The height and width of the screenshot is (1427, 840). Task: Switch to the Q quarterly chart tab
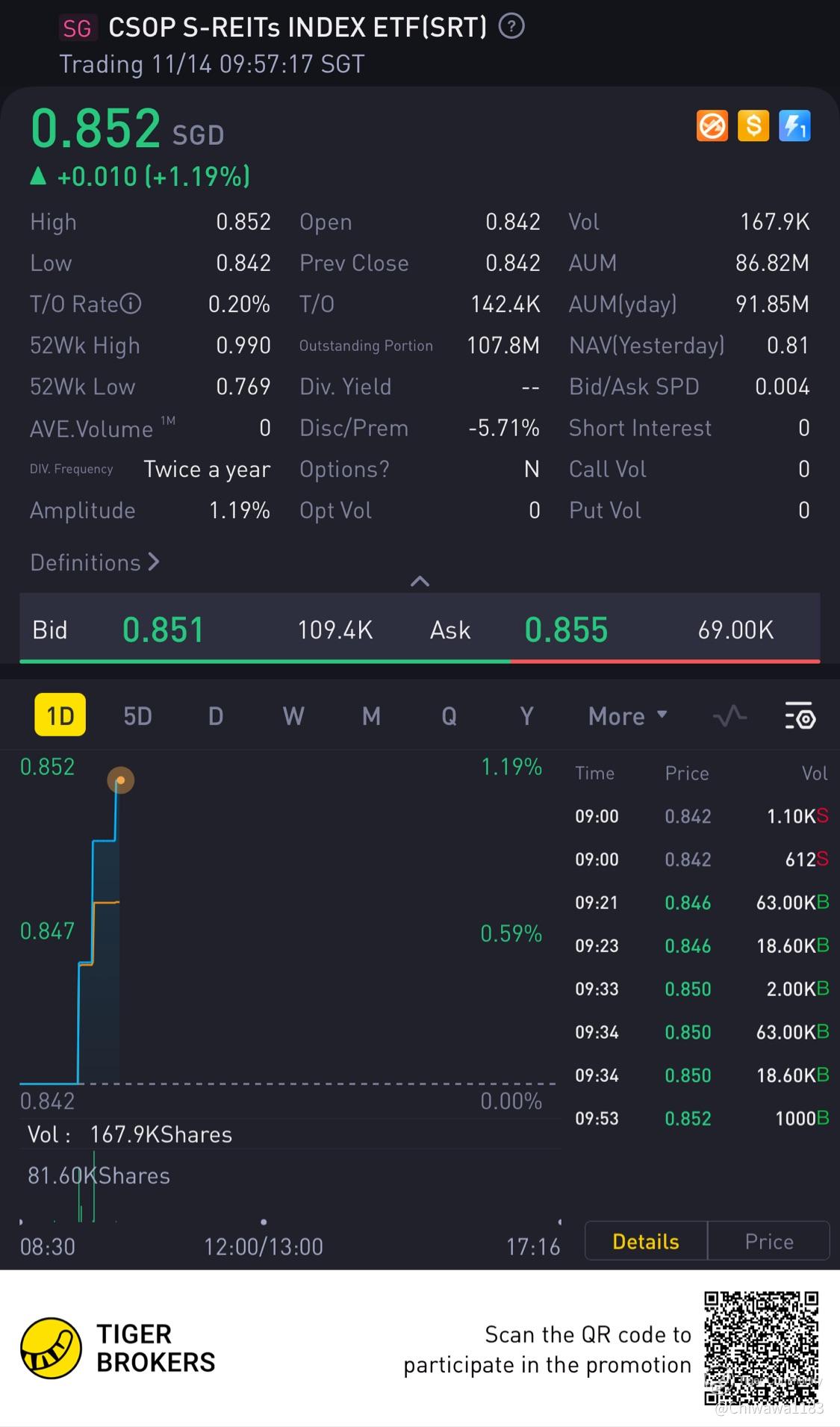tap(449, 716)
